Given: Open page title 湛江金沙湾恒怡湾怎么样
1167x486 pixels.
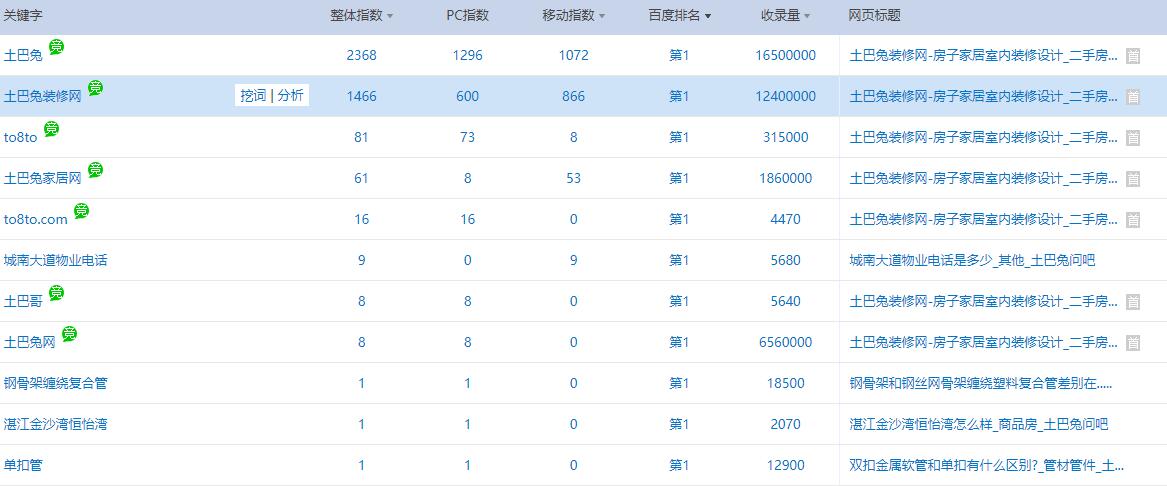Looking at the screenshot, I should click(979, 424).
